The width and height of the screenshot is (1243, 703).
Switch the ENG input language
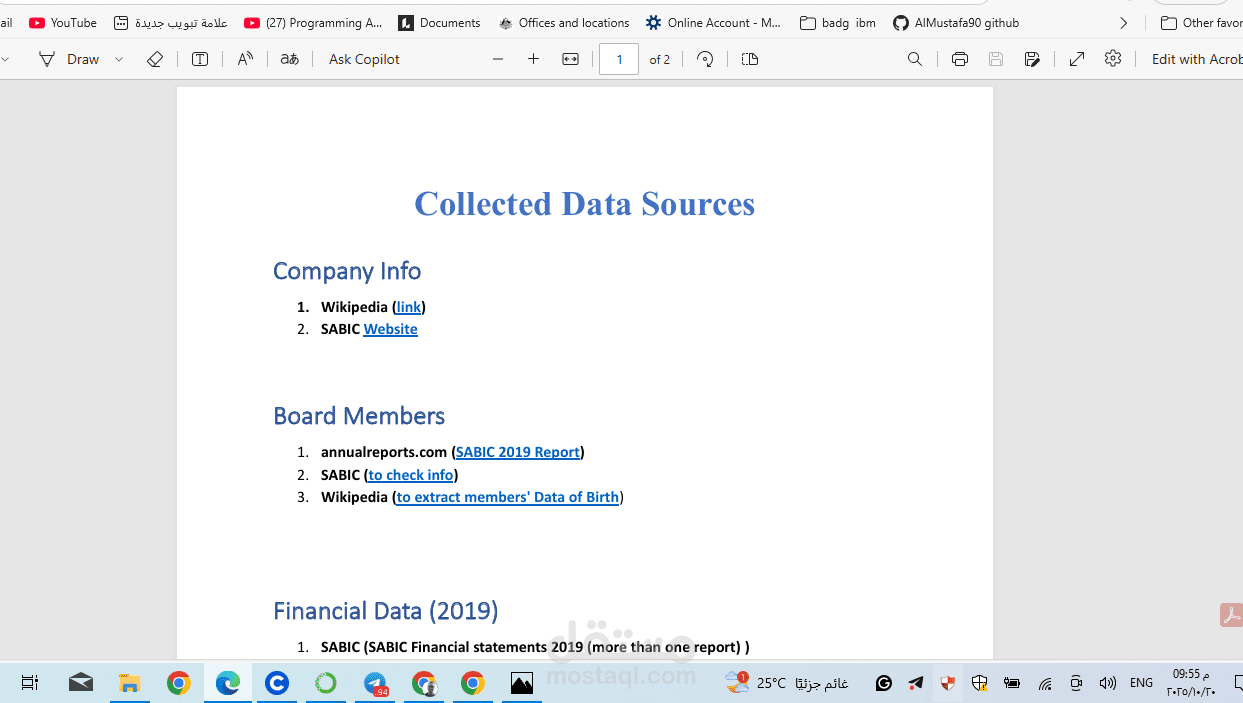(x=1141, y=683)
